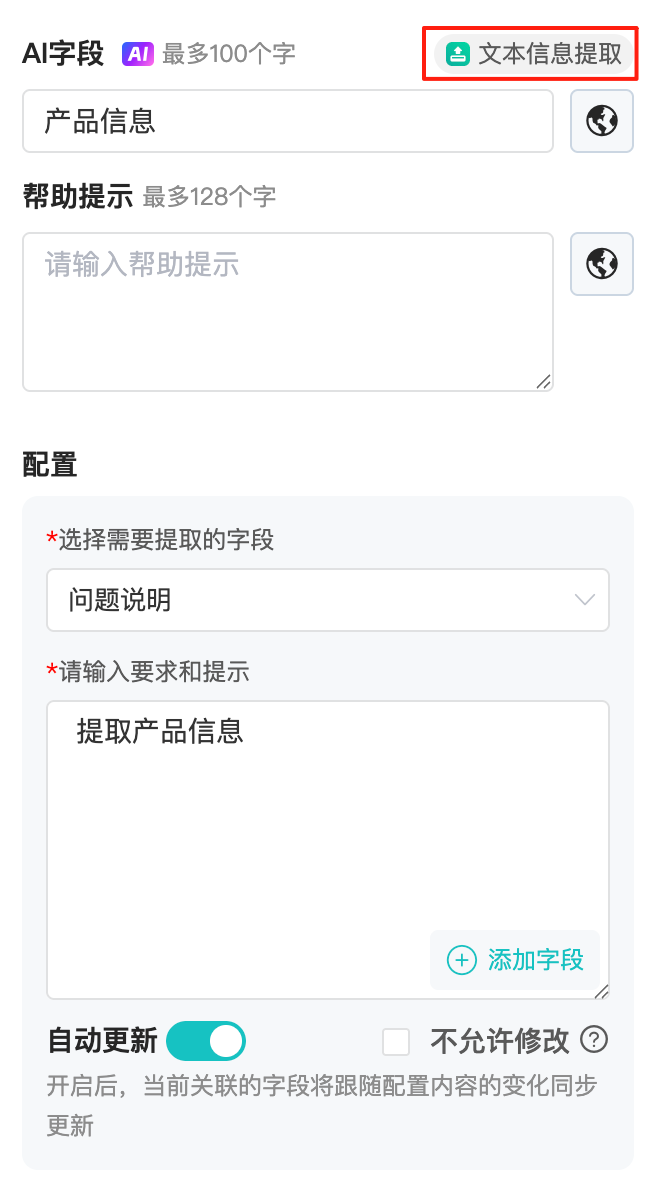Click the dropdown chevron arrow
The height and width of the screenshot is (1192, 656).
(585, 600)
